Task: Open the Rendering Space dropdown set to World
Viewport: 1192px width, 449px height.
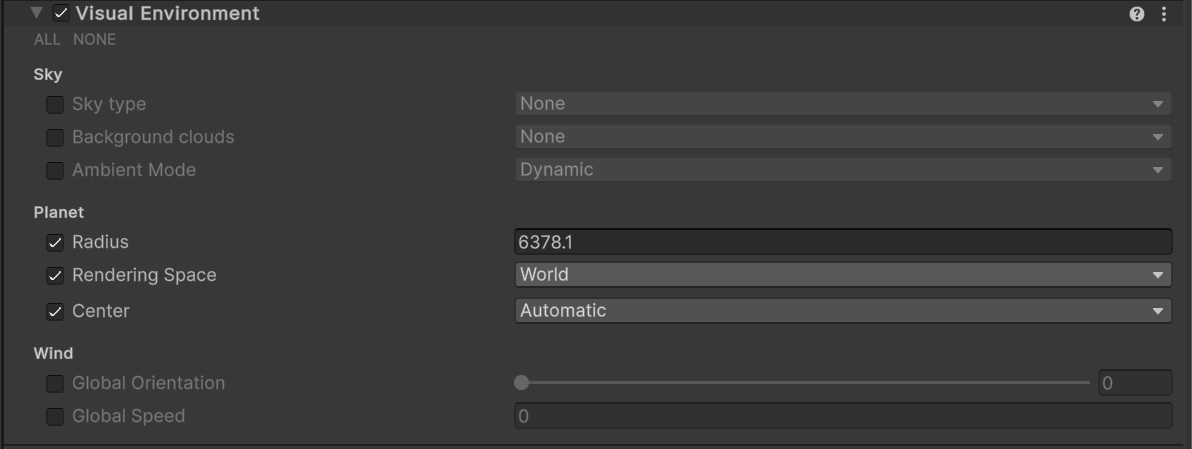Action: click(842, 275)
